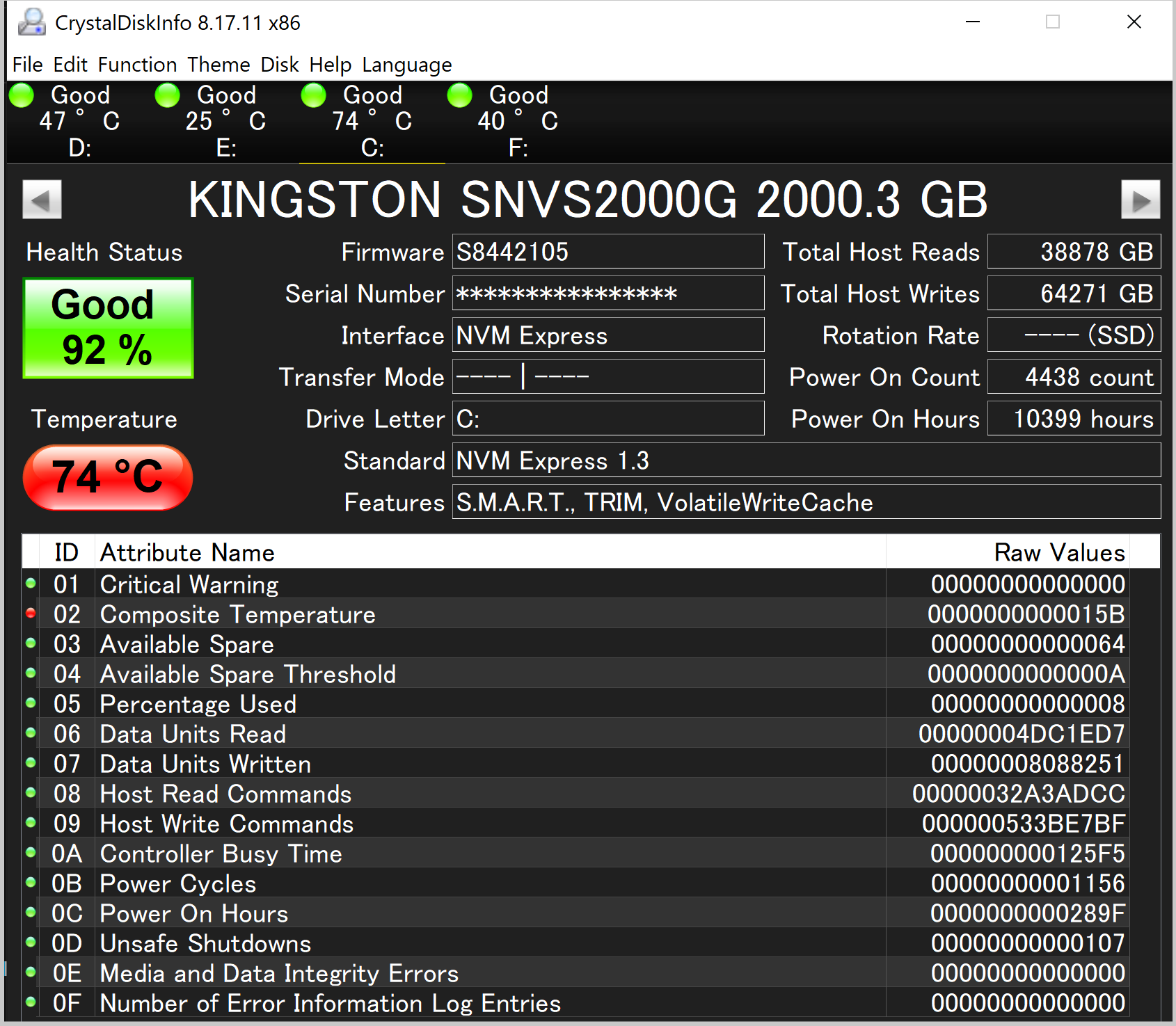Click the green status circle for D: drive
The image size is (1176, 1026).
click(21, 95)
